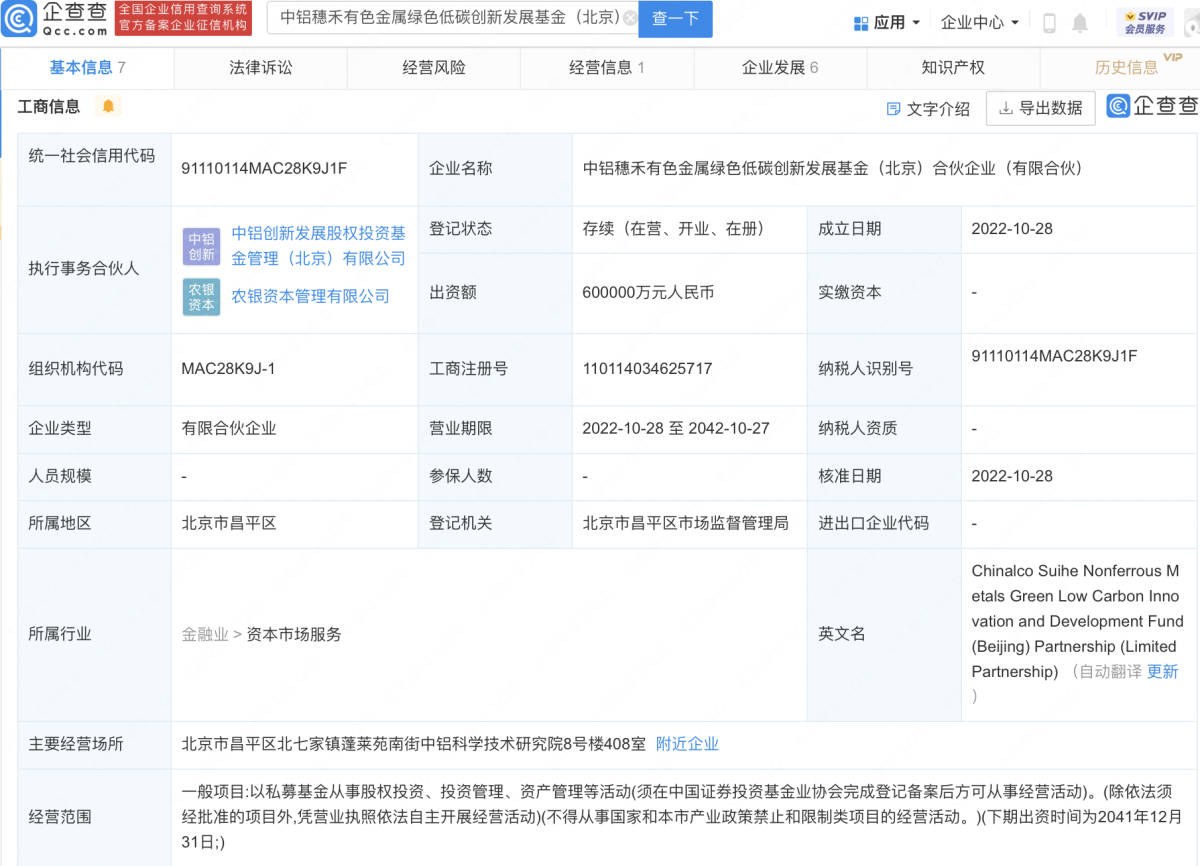Click the business term 2022-10-28 至 2042-10-27
This screenshot has width=1200, height=866.
tap(676, 429)
